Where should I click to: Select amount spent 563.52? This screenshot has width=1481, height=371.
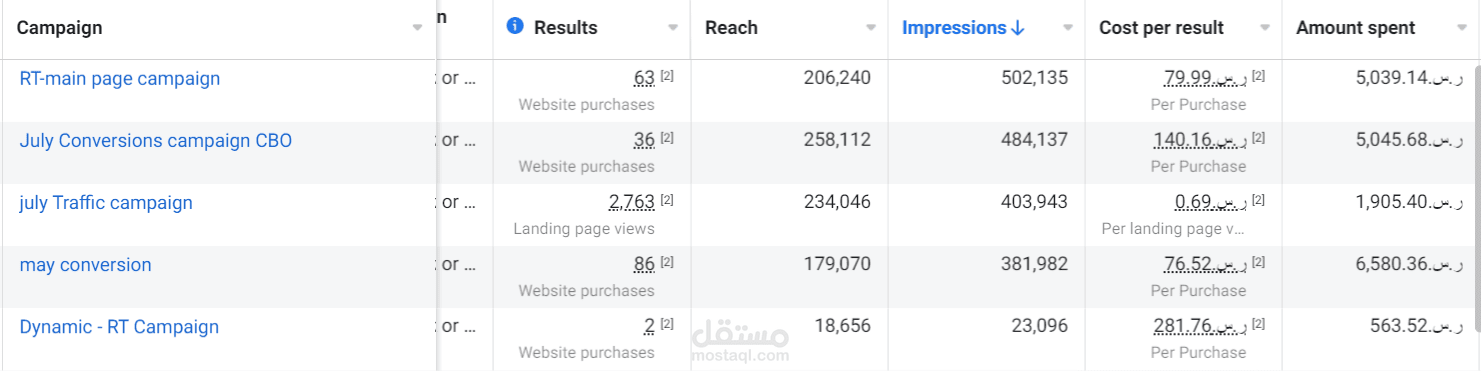tap(1417, 326)
